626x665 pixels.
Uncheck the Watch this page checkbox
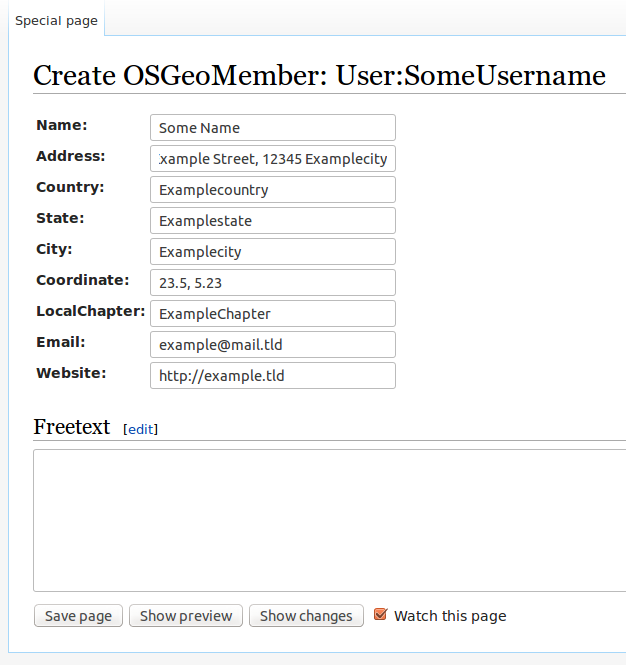[380, 615]
